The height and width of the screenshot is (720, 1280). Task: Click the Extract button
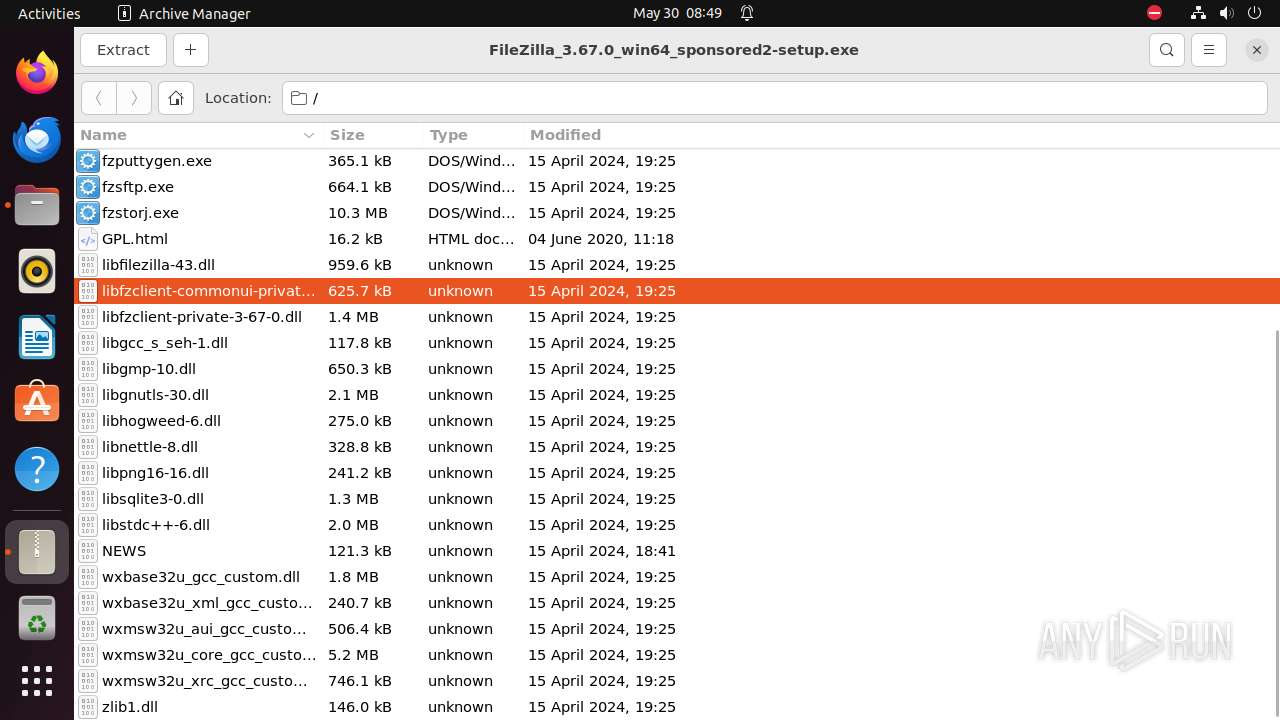[123, 50]
